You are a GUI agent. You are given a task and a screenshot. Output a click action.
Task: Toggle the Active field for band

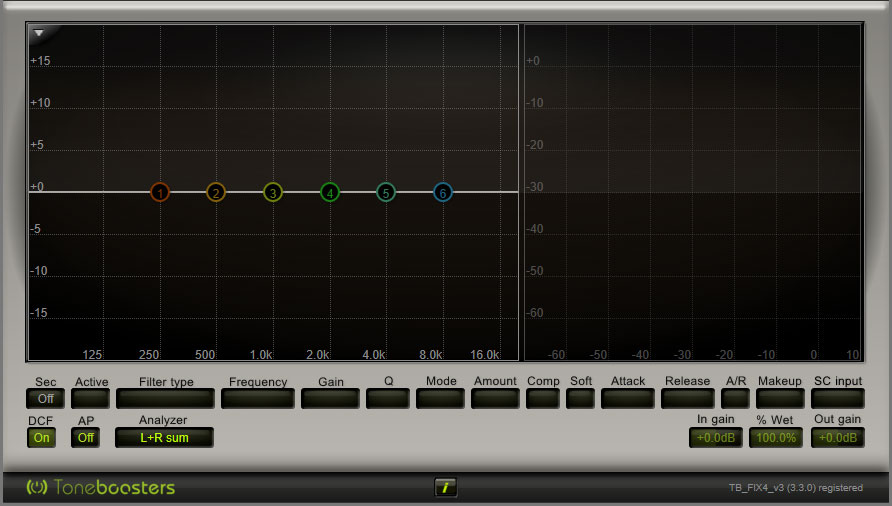(90, 398)
